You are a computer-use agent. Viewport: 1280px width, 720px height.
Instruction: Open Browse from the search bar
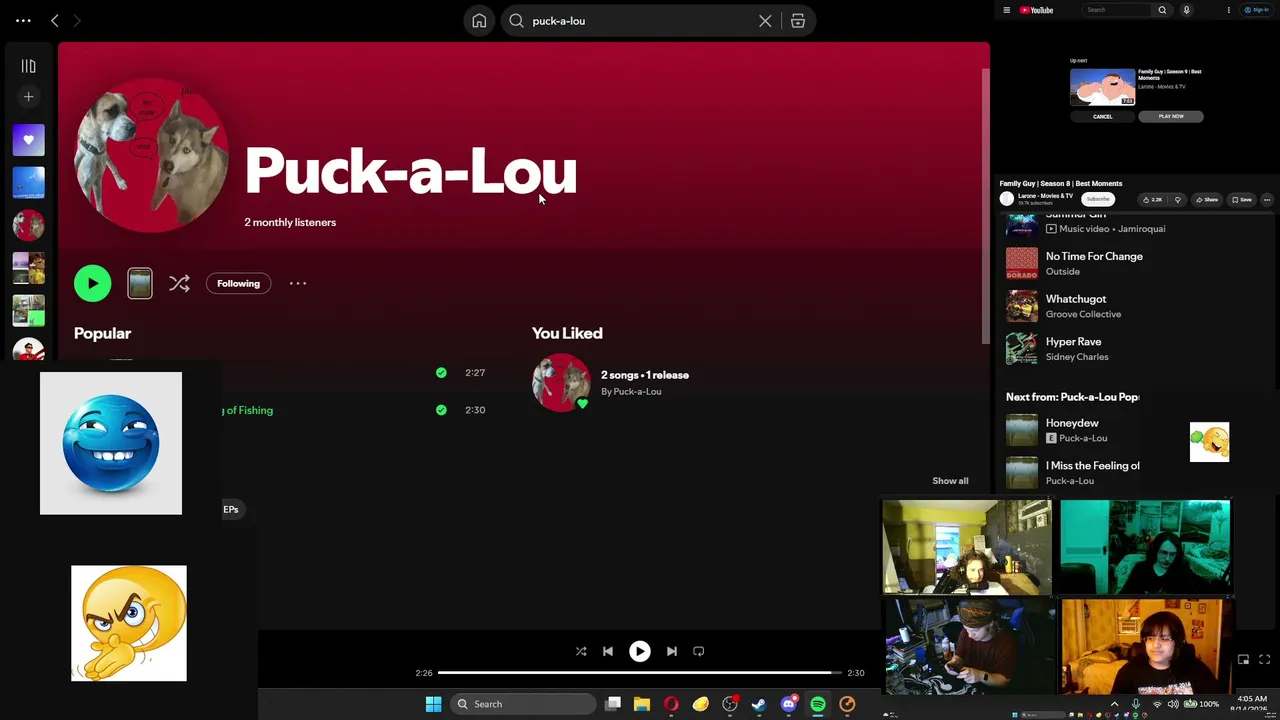pyautogui.click(x=798, y=21)
